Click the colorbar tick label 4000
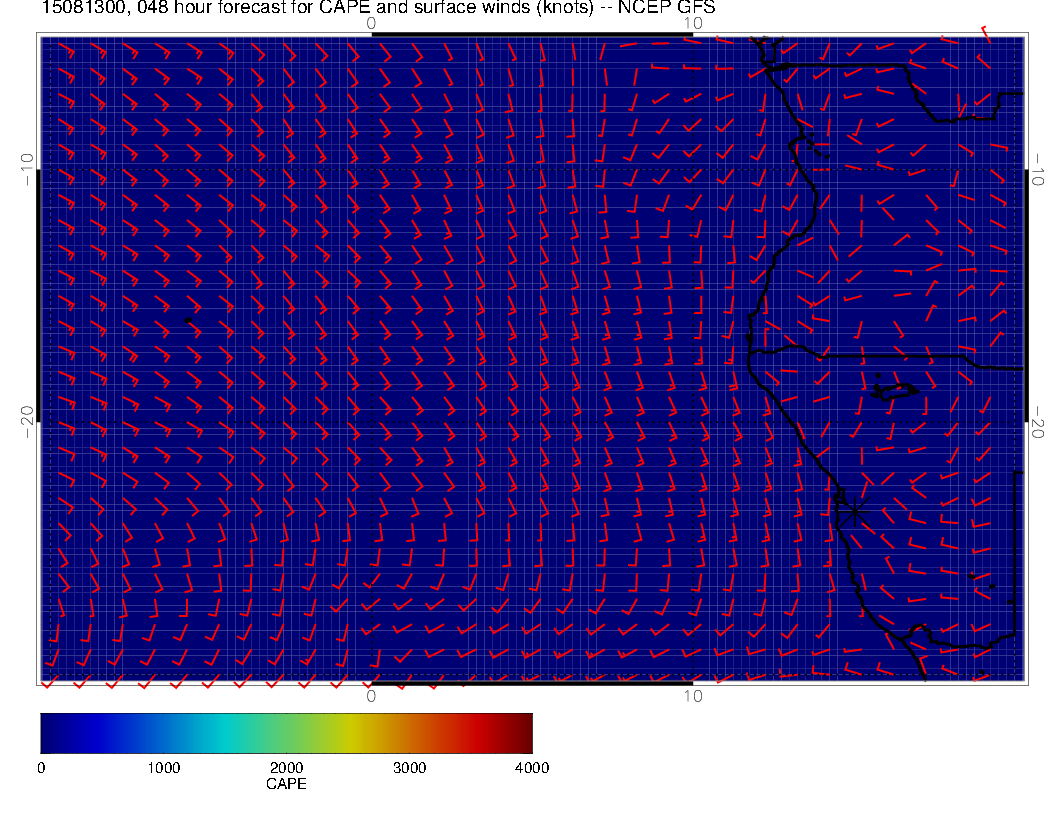1056x816 pixels. [x=531, y=767]
